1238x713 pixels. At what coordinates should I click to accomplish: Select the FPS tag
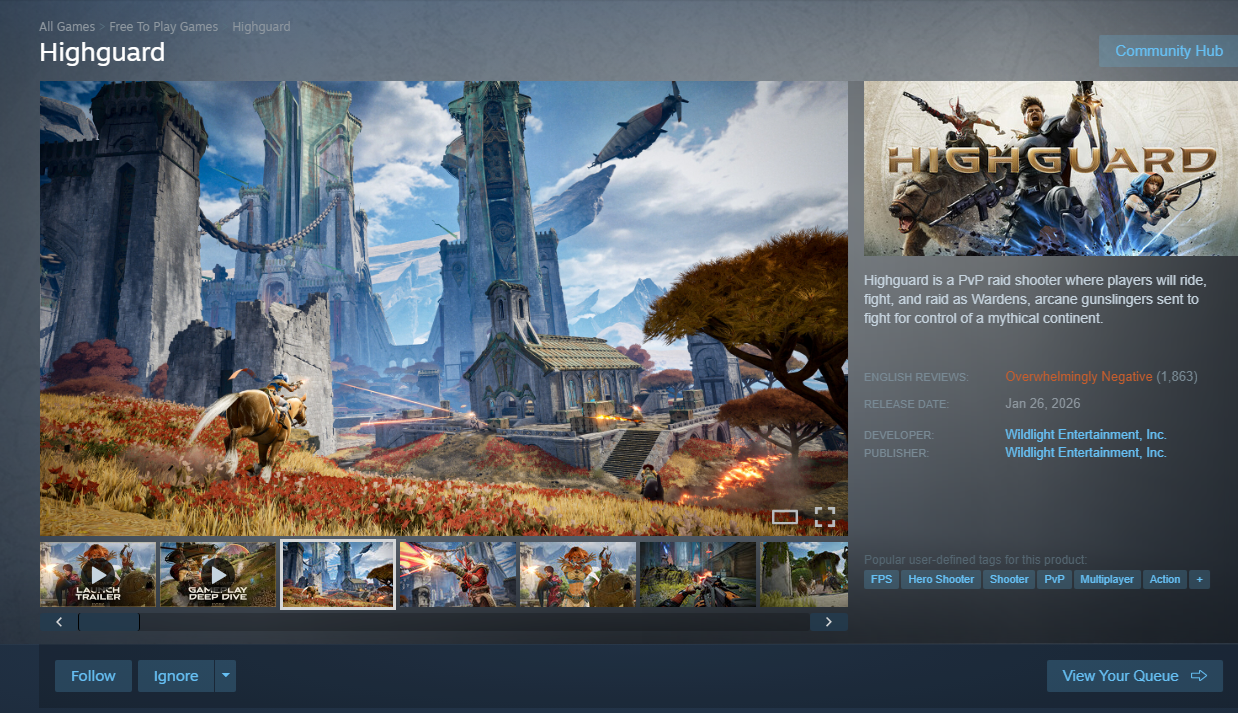point(881,579)
